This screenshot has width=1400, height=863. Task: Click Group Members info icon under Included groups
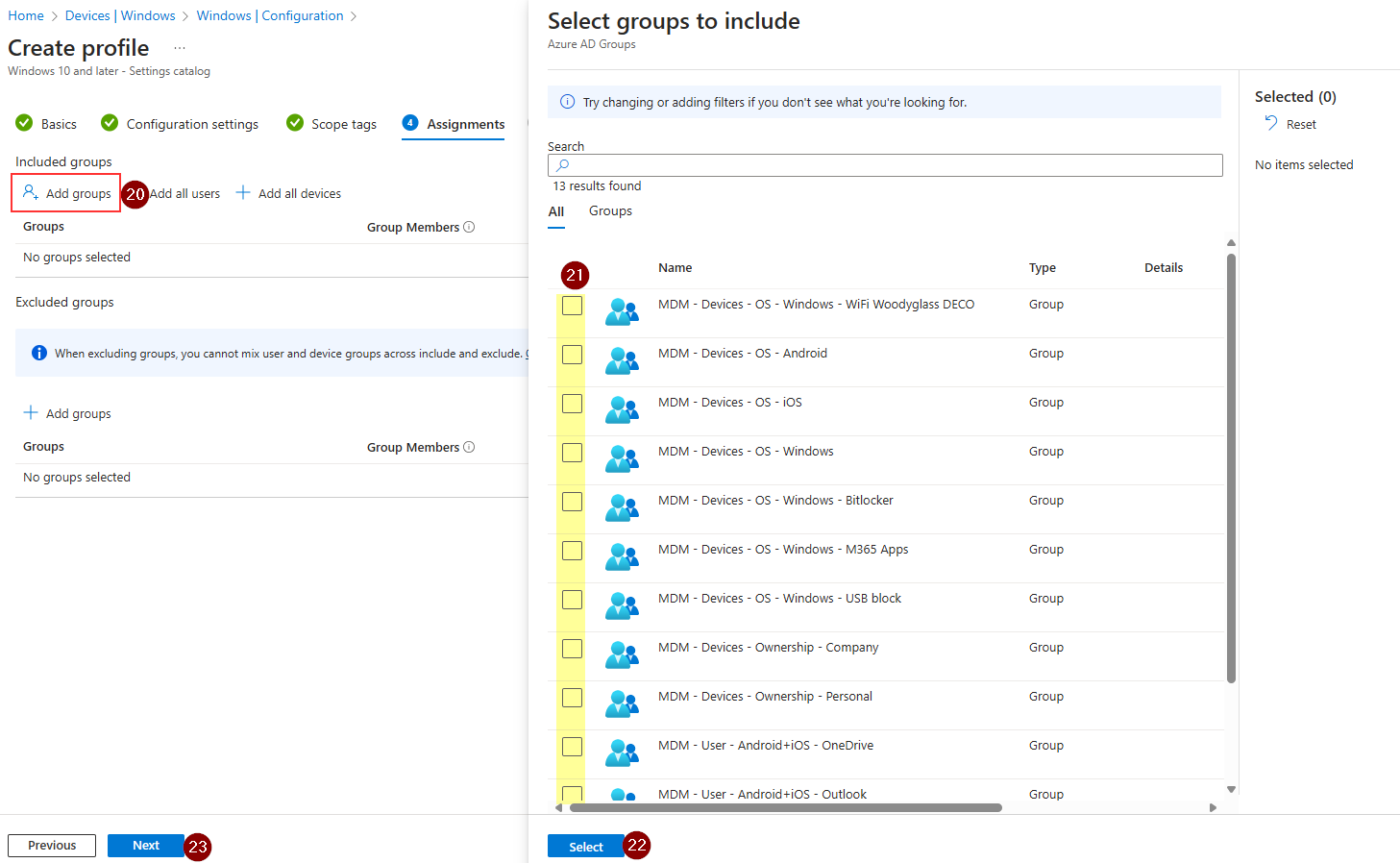point(469,227)
